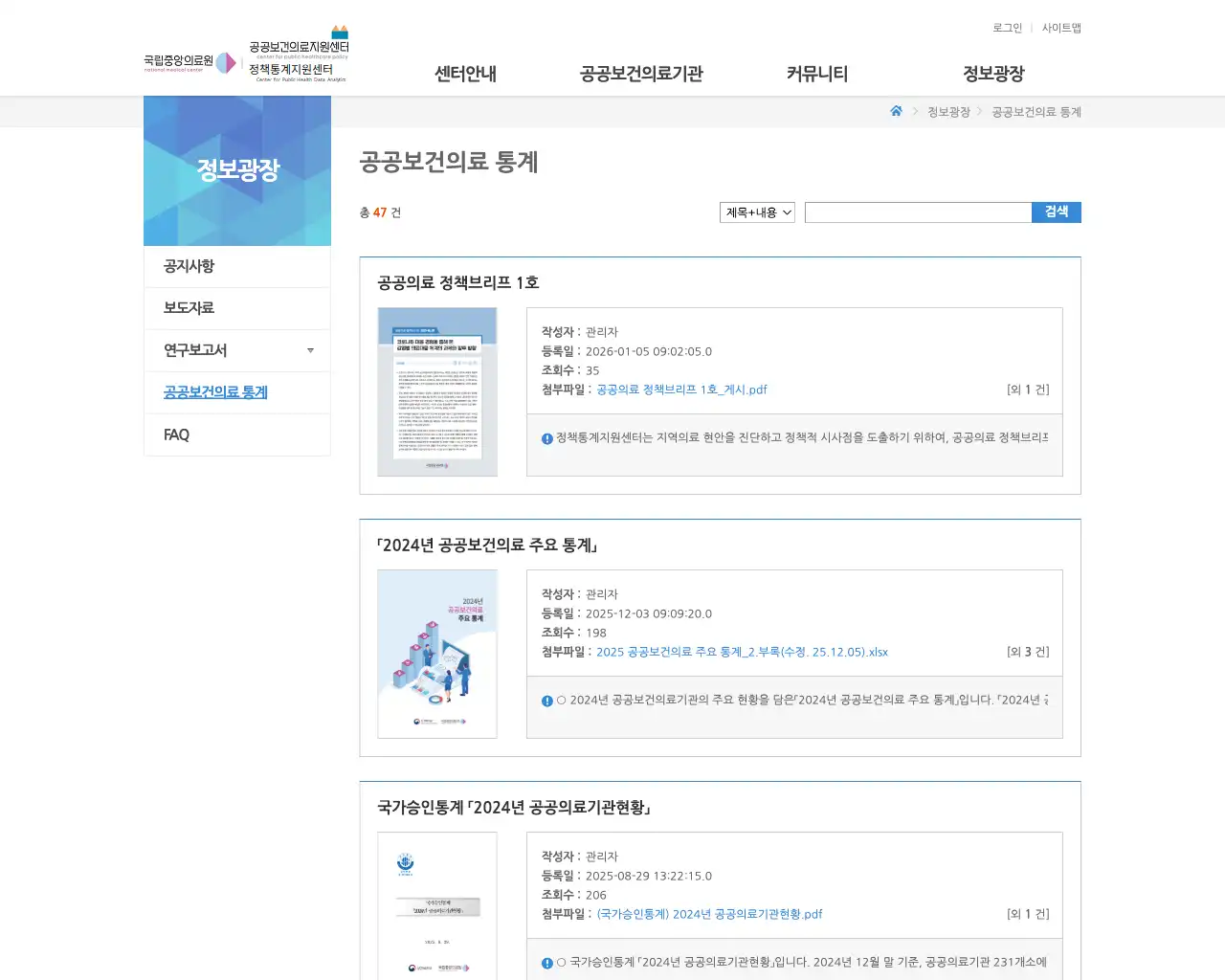Open the 커뮤니티 menu
This screenshot has width=1225, height=980.
[x=816, y=74]
